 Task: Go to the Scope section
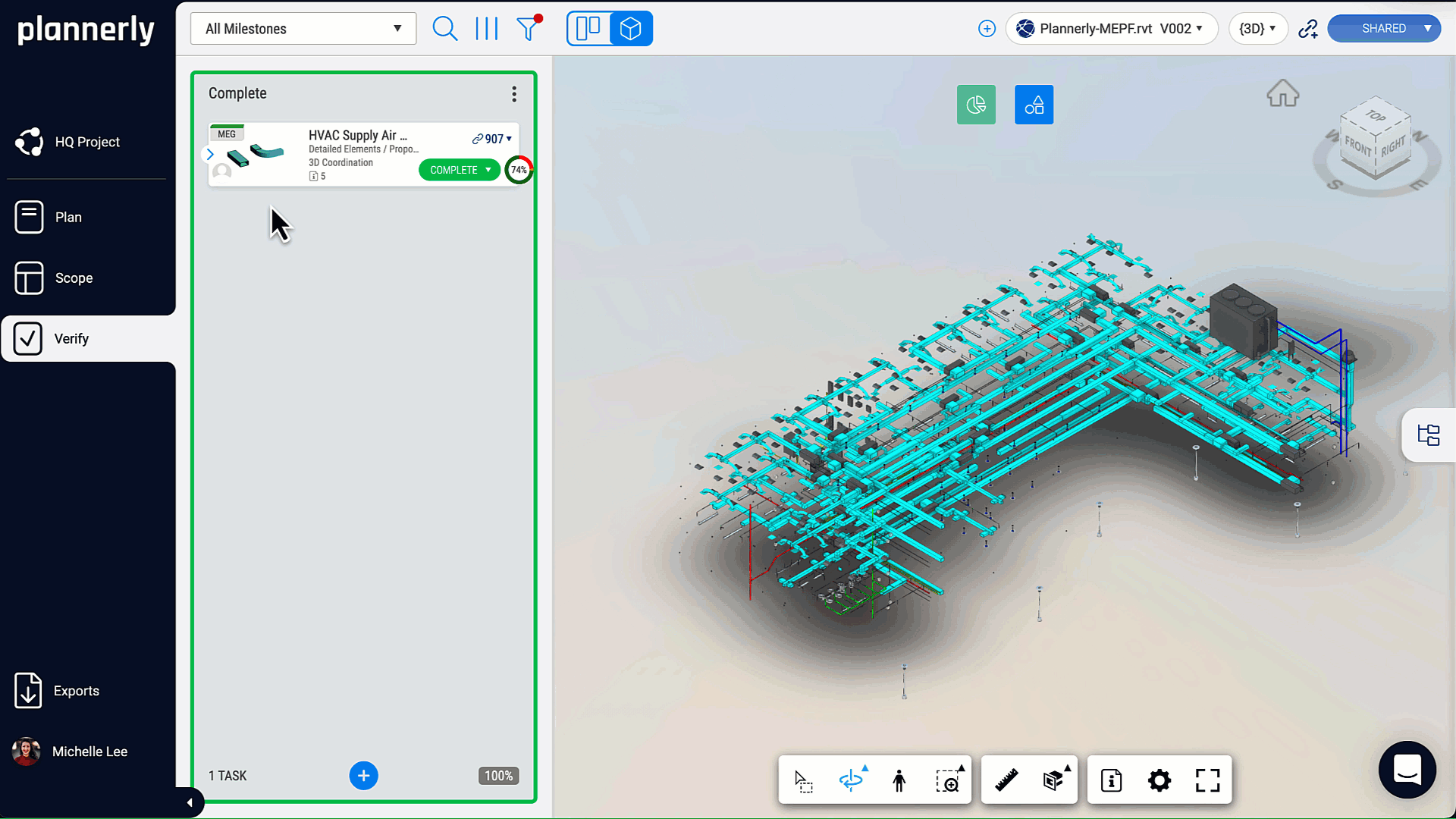click(x=74, y=278)
